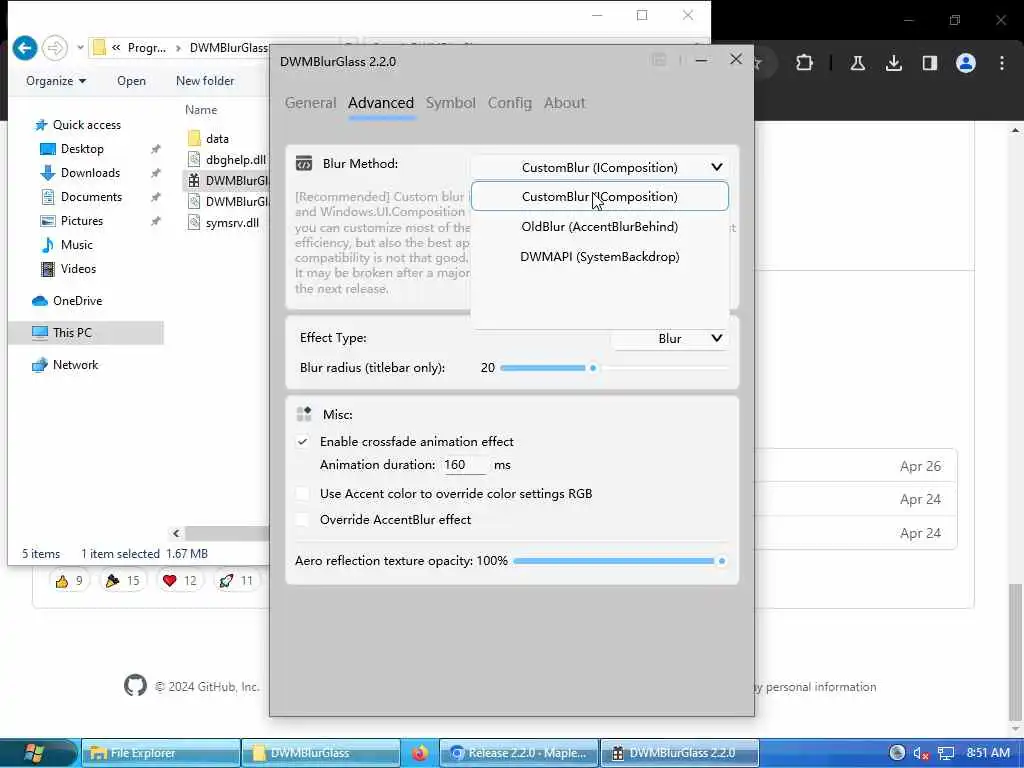Switch to the General tab
Image resolution: width=1024 pixels, height=768 pixels.
pos(310,103)
